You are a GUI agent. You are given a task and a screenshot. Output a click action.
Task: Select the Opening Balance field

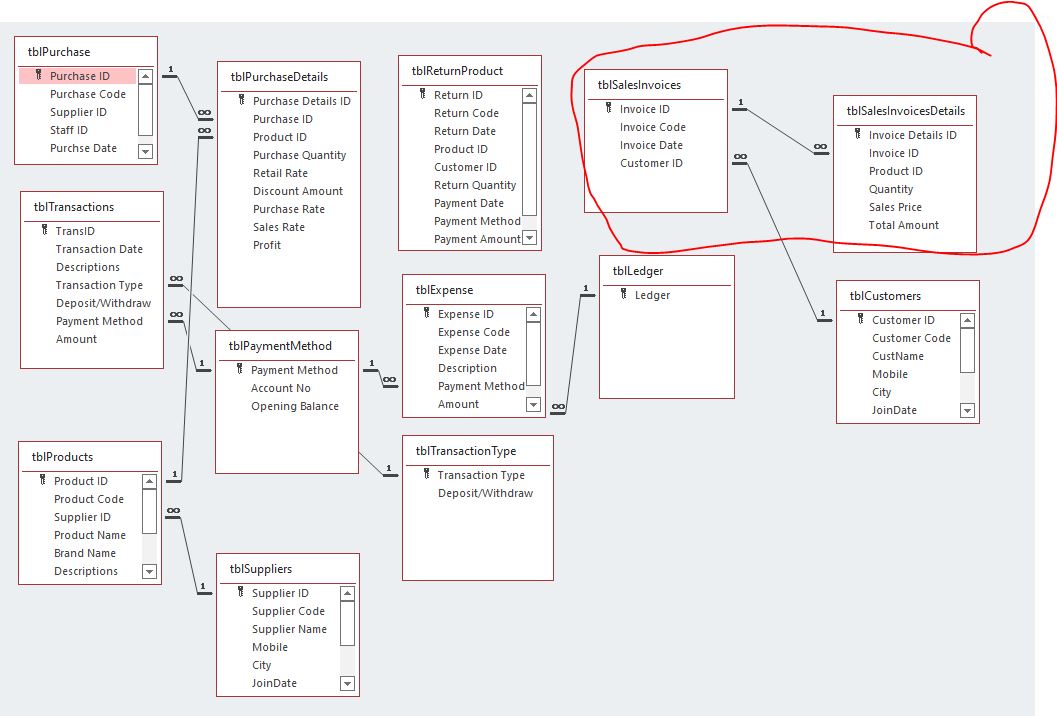[295, 406]
